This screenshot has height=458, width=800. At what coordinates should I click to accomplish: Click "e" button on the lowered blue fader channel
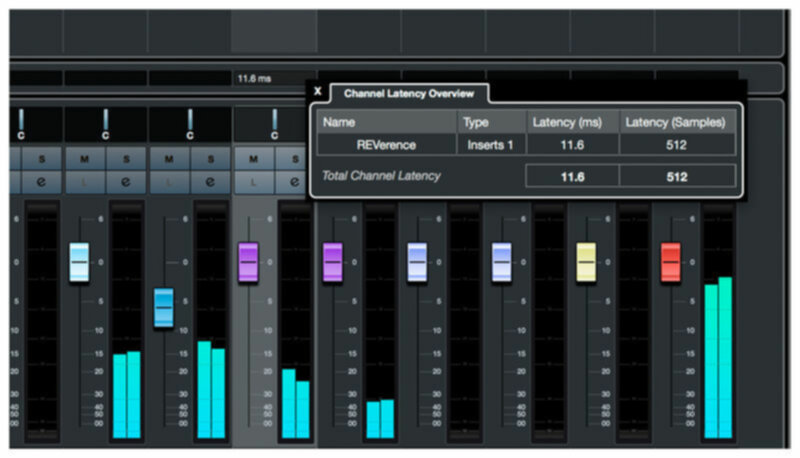pyautogui.click(x=210, y=181)
